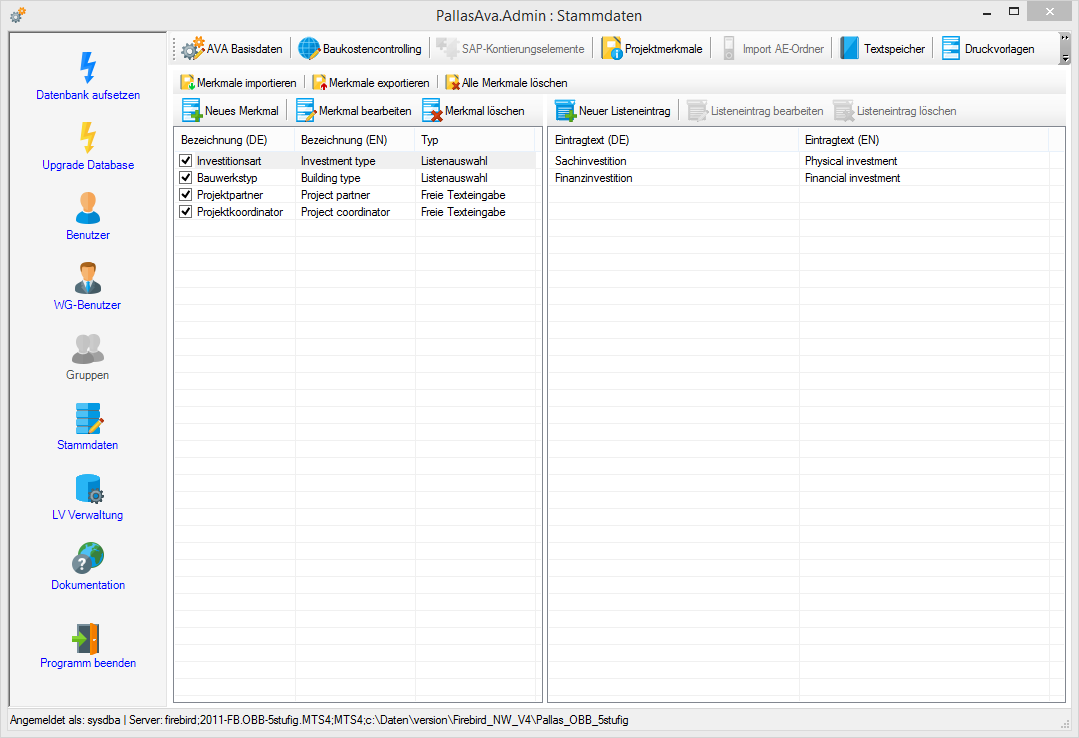Click the Upgrade Database link label
This screenshot has height=738, width=1079.
(88, 165)
